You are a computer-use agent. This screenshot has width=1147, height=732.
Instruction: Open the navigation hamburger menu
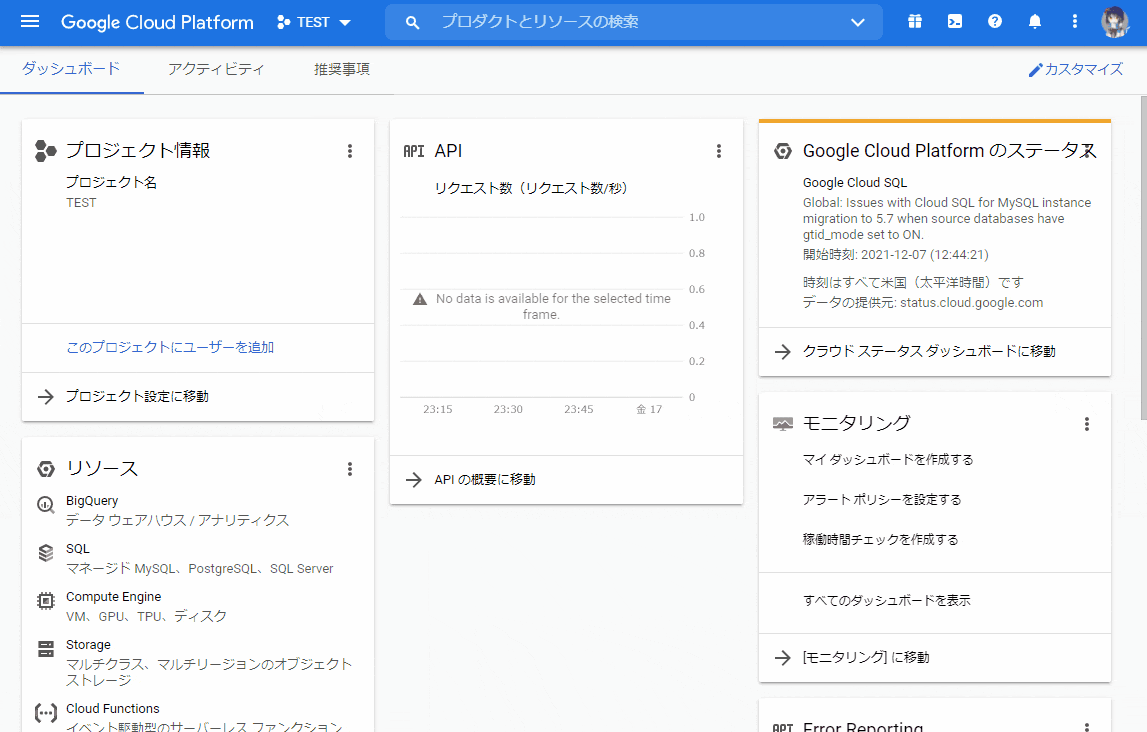click(x=29, y=22)
